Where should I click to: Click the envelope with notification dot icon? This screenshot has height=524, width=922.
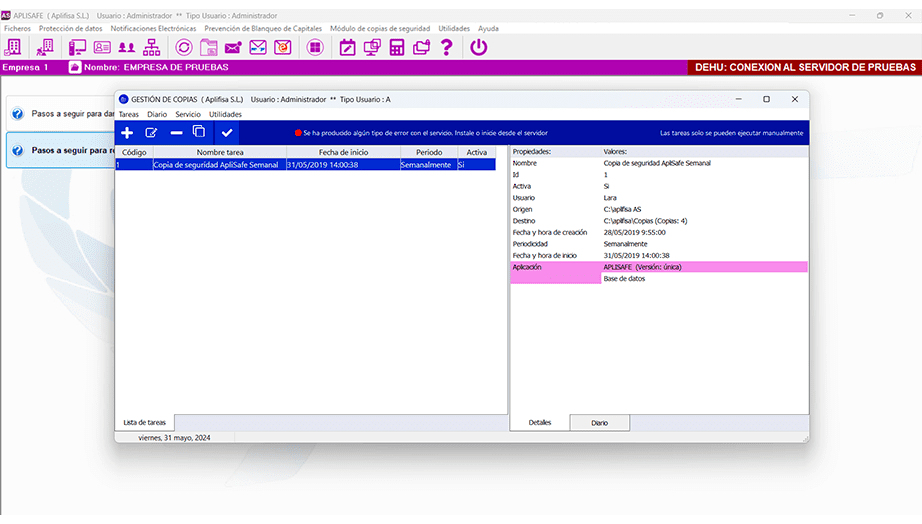coord(233,47)
